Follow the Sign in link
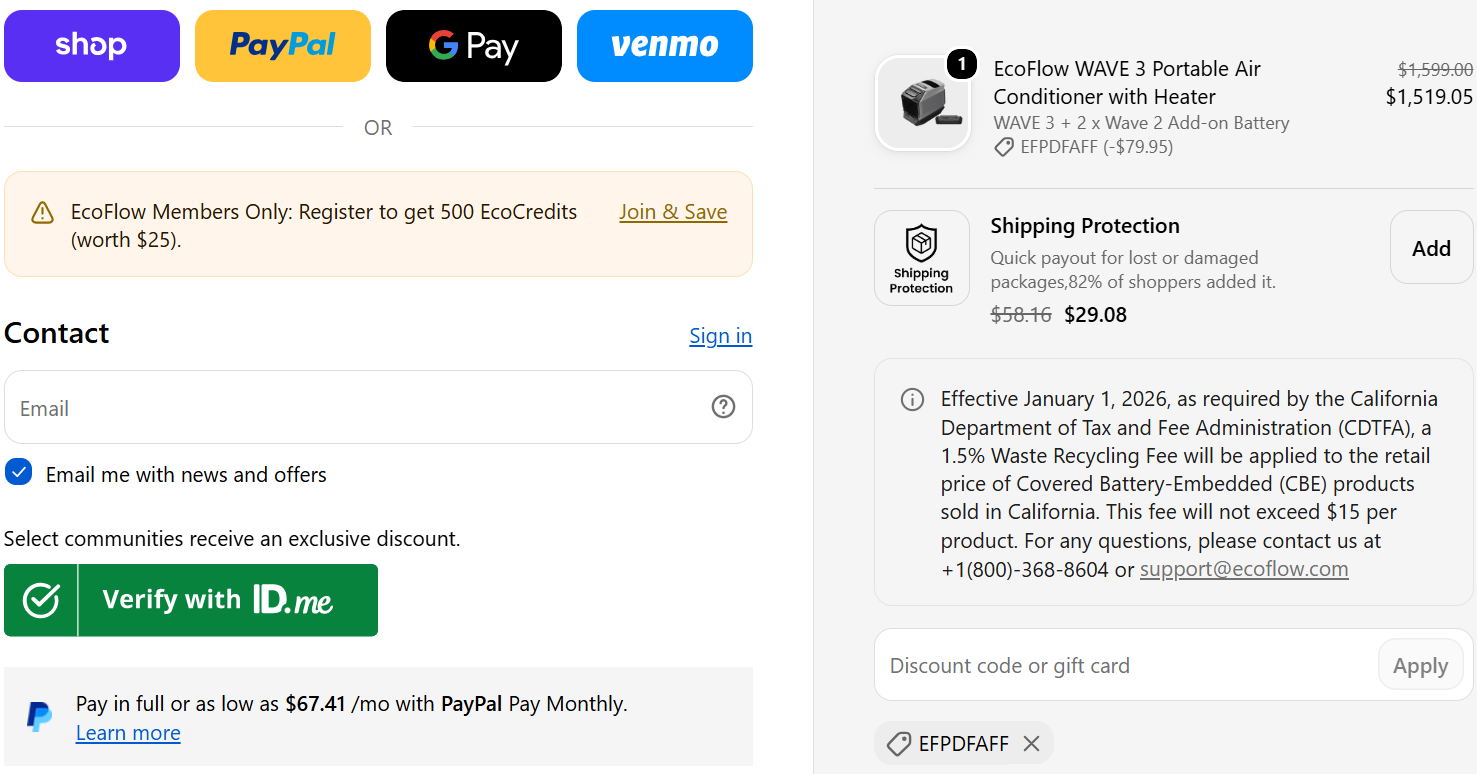This screenshot has height=774, width=1477. click(720, 336)
